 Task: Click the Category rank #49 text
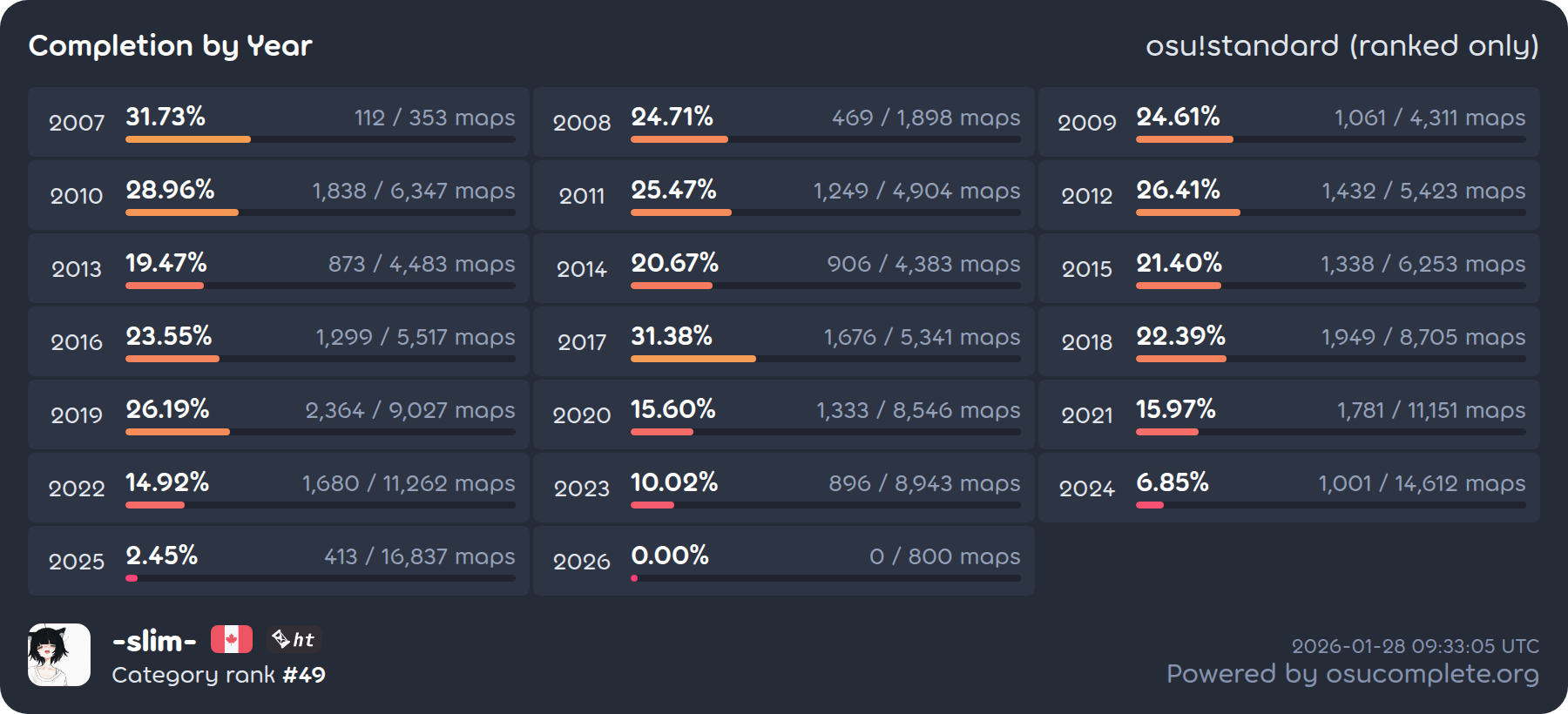pyautogui.click(x=219, y=675)
